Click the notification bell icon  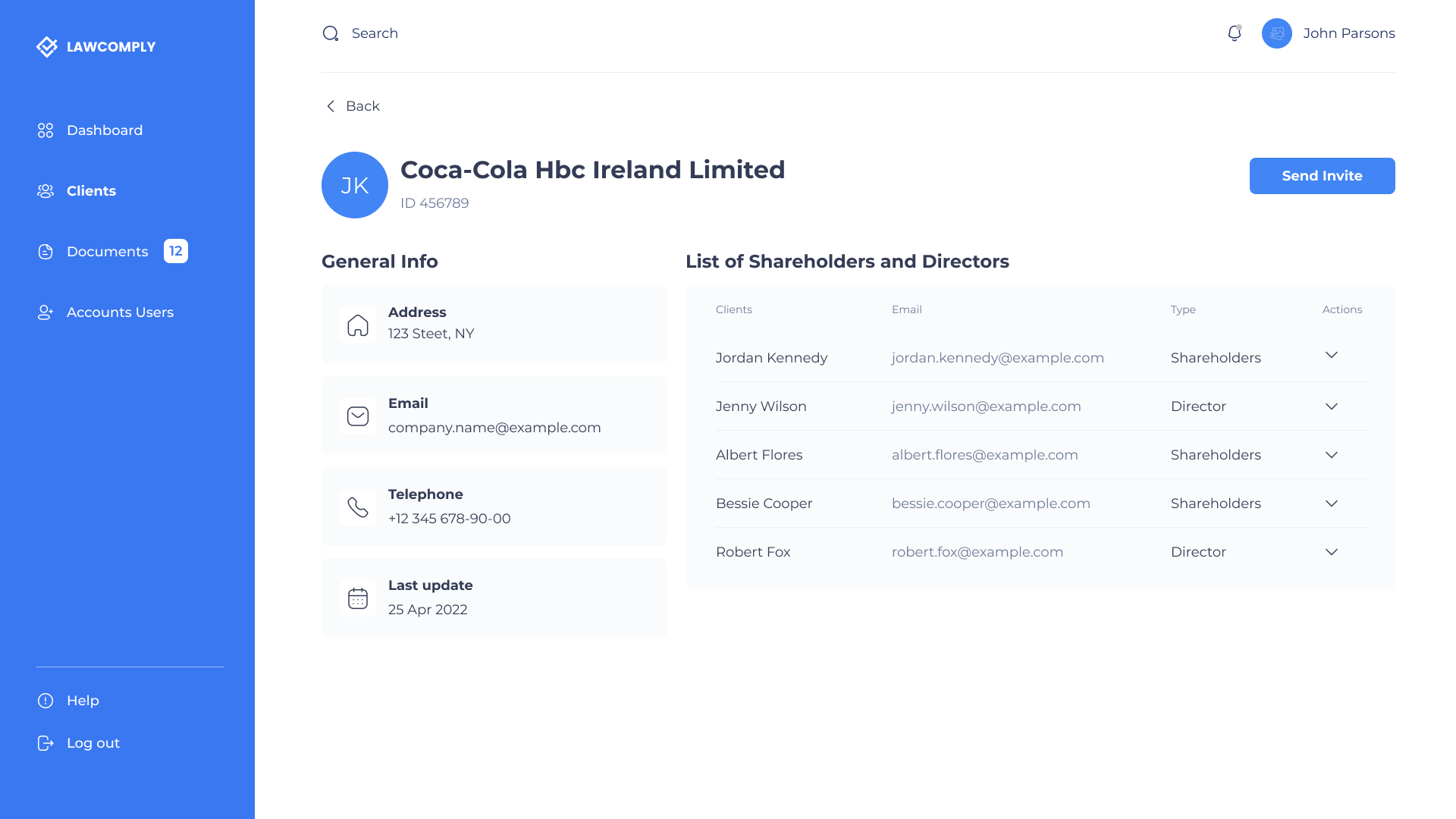click(1234, 33)
